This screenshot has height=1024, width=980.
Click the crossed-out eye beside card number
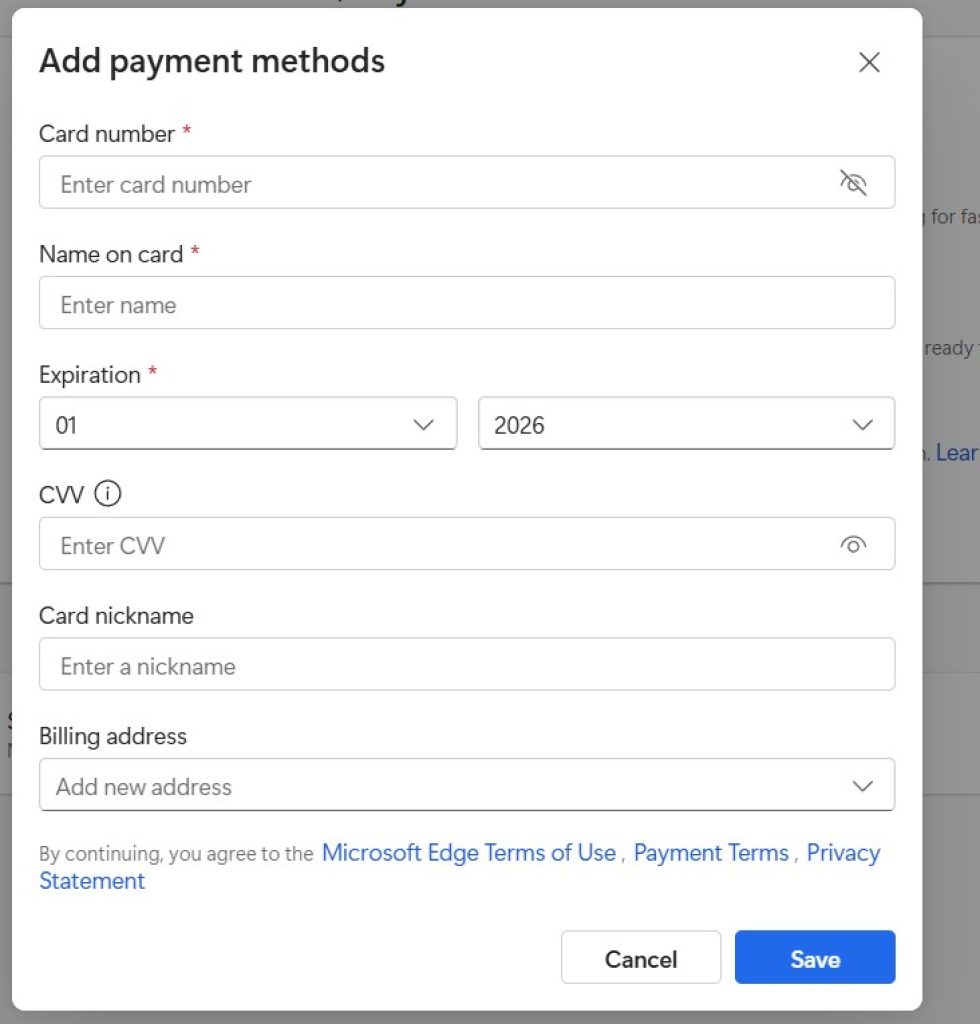tap(856, 182)
